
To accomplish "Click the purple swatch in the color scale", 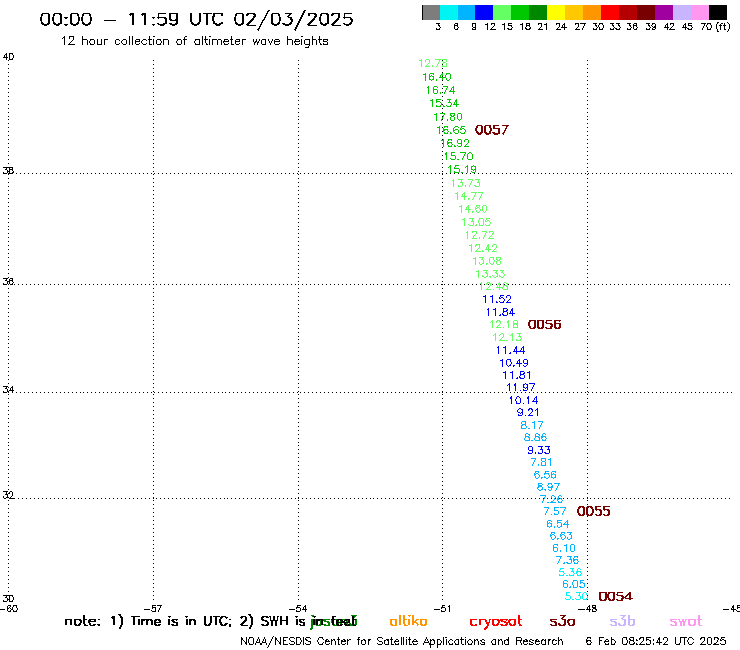I will [x=664, y=12].
